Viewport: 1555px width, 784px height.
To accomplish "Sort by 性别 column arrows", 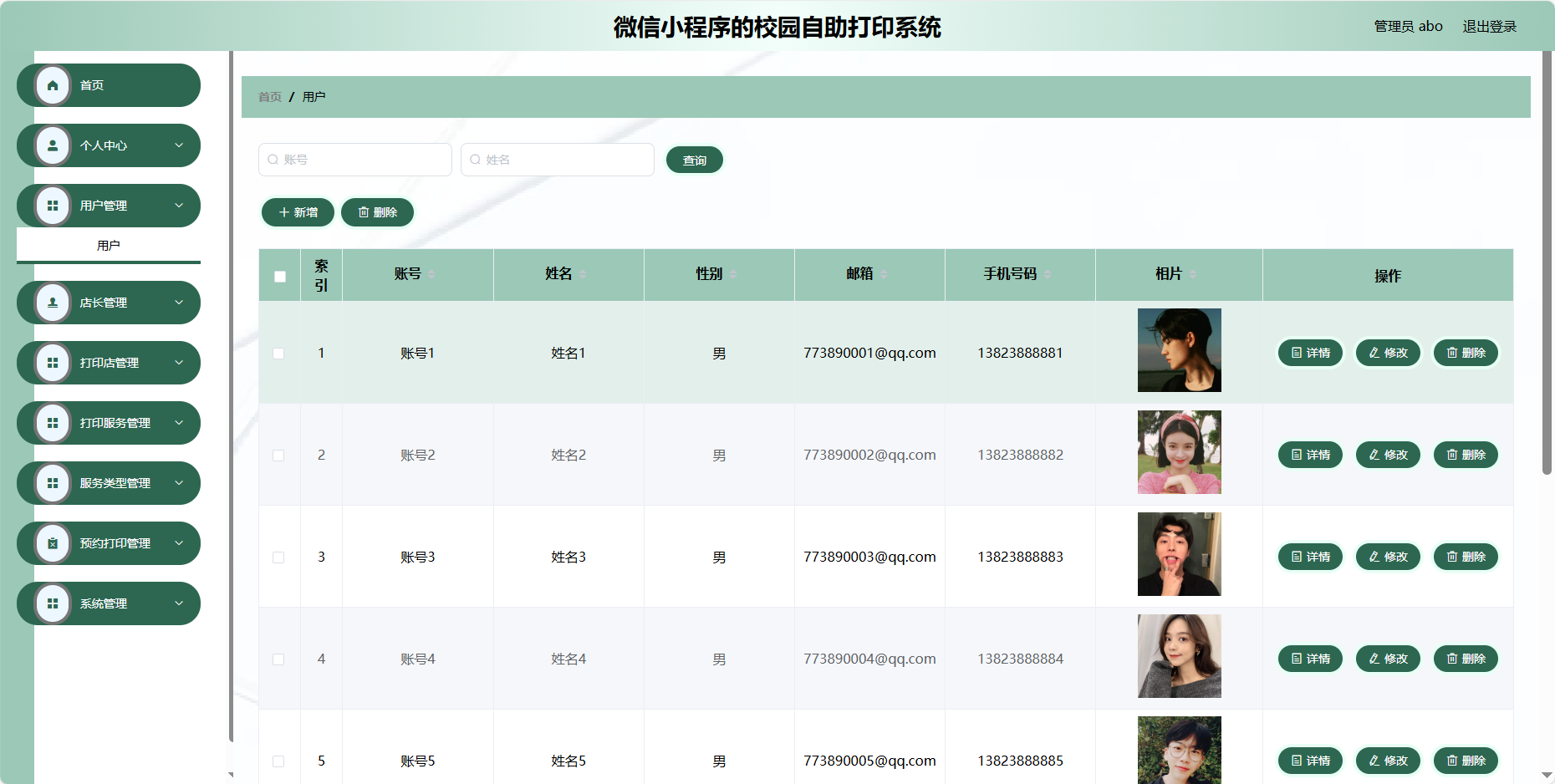I will (x=733, y=274).
